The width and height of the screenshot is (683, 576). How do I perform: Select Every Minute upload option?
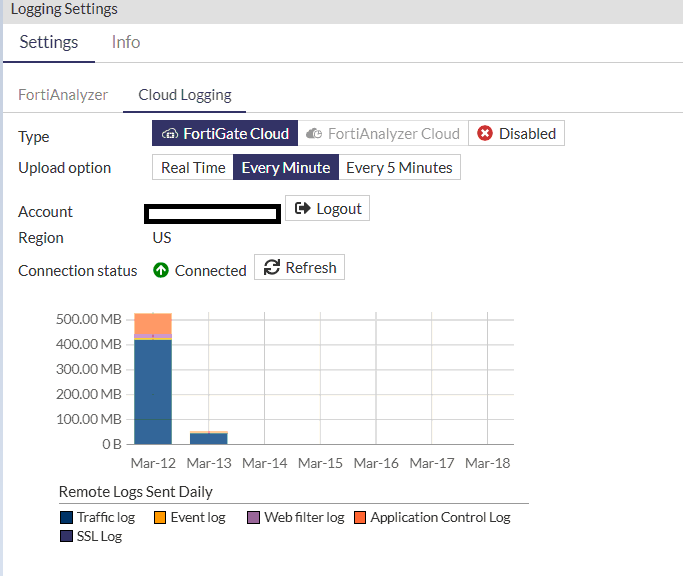286,167
